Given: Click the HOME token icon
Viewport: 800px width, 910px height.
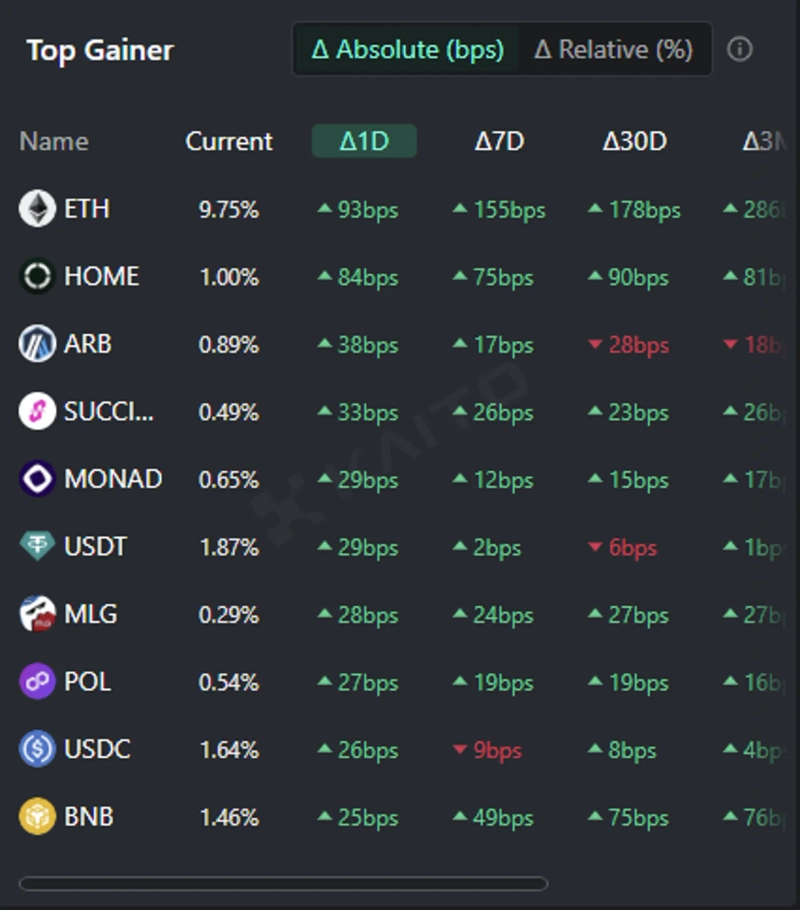Looking at the screenshot, I should pyautogui.click(x=37, y=277).
